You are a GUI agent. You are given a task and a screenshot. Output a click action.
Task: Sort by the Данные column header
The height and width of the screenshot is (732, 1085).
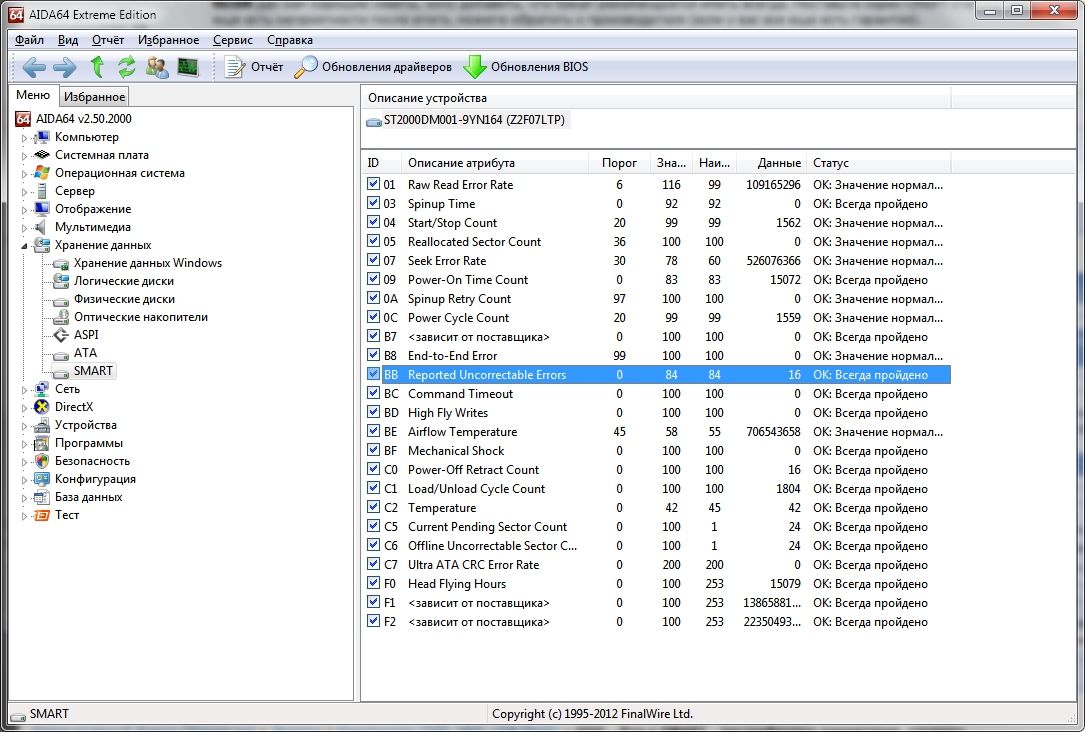coord(779,163)
